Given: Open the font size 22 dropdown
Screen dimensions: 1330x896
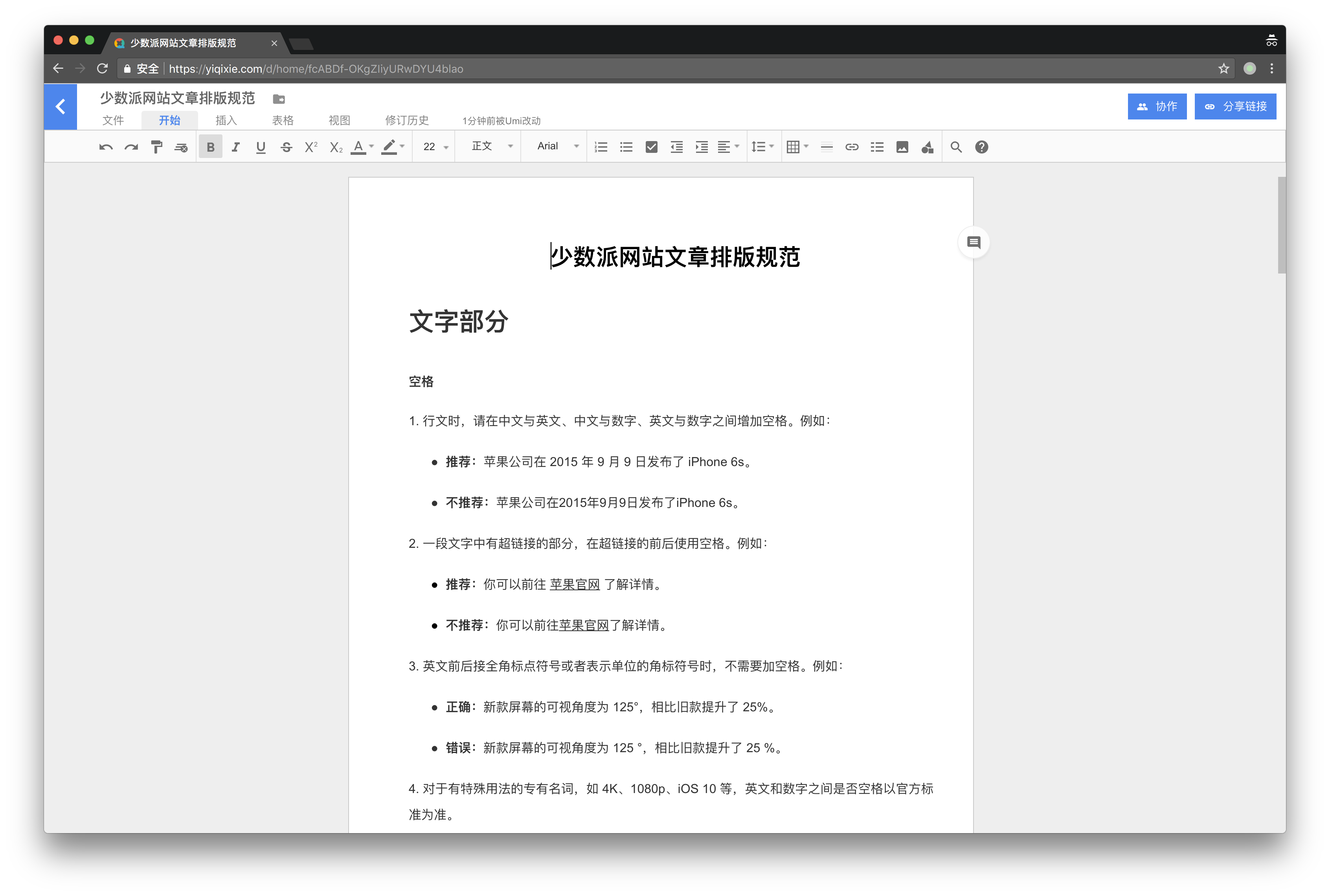Looking at the screenshot, I should click(x=435, y=147).
